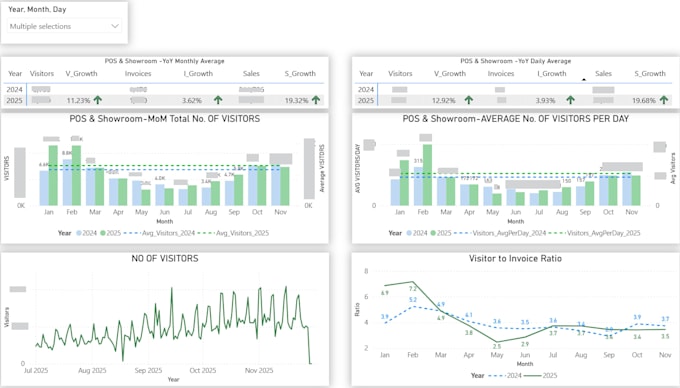The height and width of the screenshot is (388, 680).
Task: Select blue Oct 2024 bar in MoM Total Visitors chart
Action: 252,186
